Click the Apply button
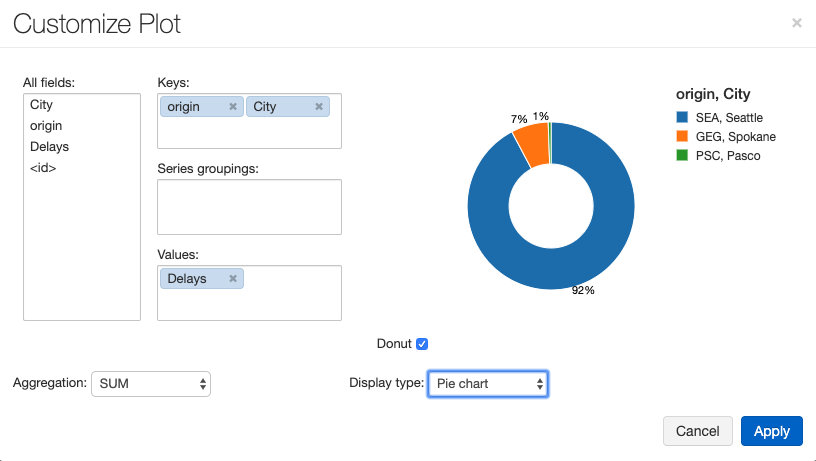The width and height of the screenshot is (816, 461). pyautogui.click(x=772, y=431)
